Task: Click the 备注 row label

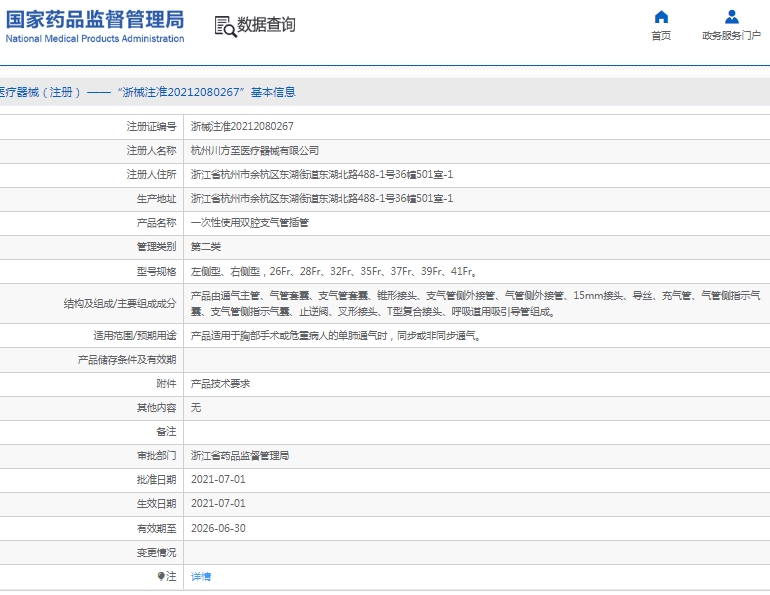Action: pyautogui.click(x=166, y=432)
